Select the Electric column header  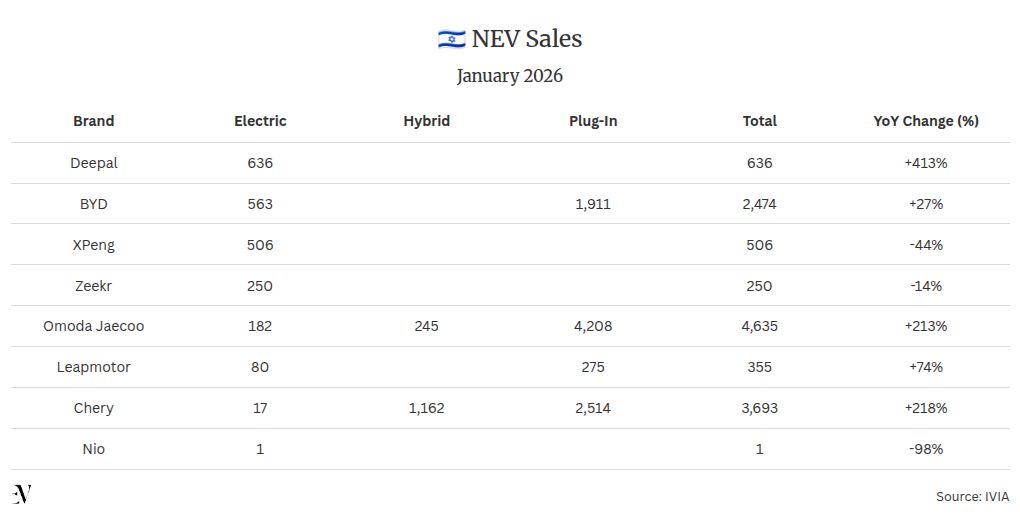[260, 121]
